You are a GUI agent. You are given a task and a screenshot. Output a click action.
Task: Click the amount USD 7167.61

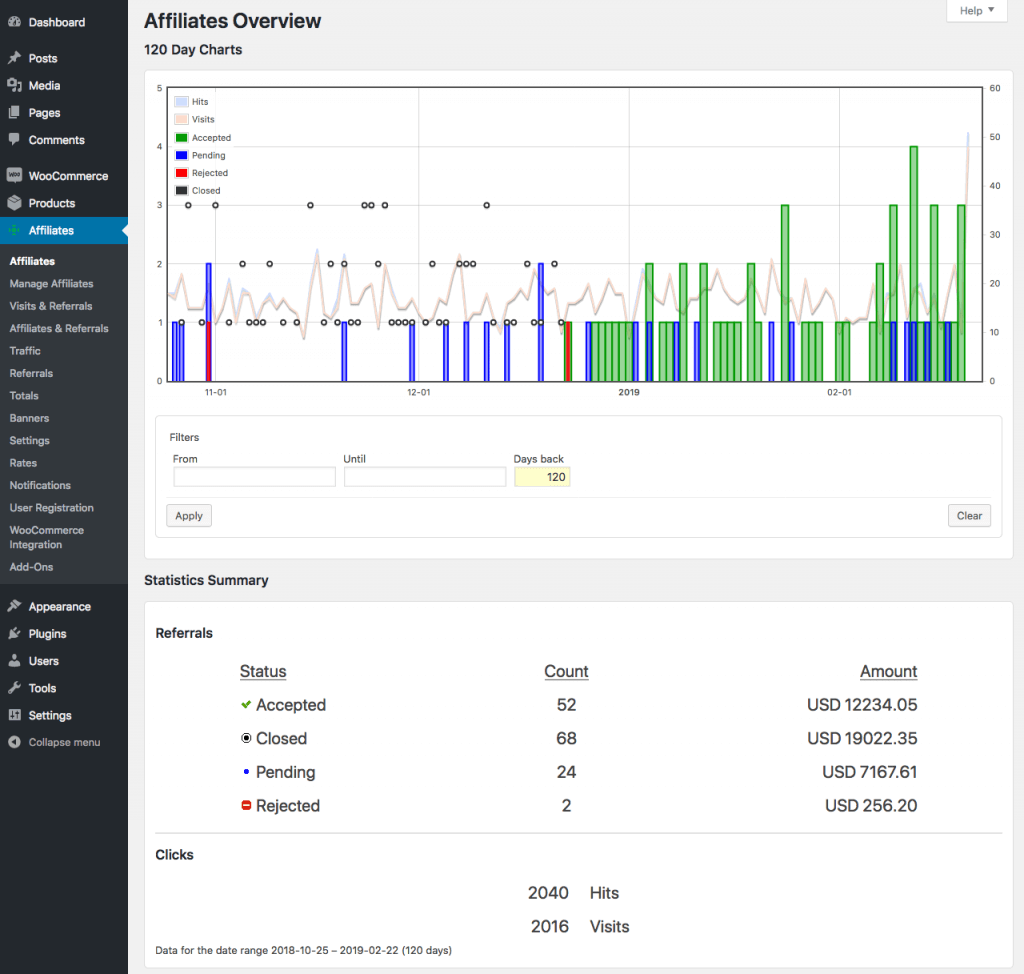point(870,771)
